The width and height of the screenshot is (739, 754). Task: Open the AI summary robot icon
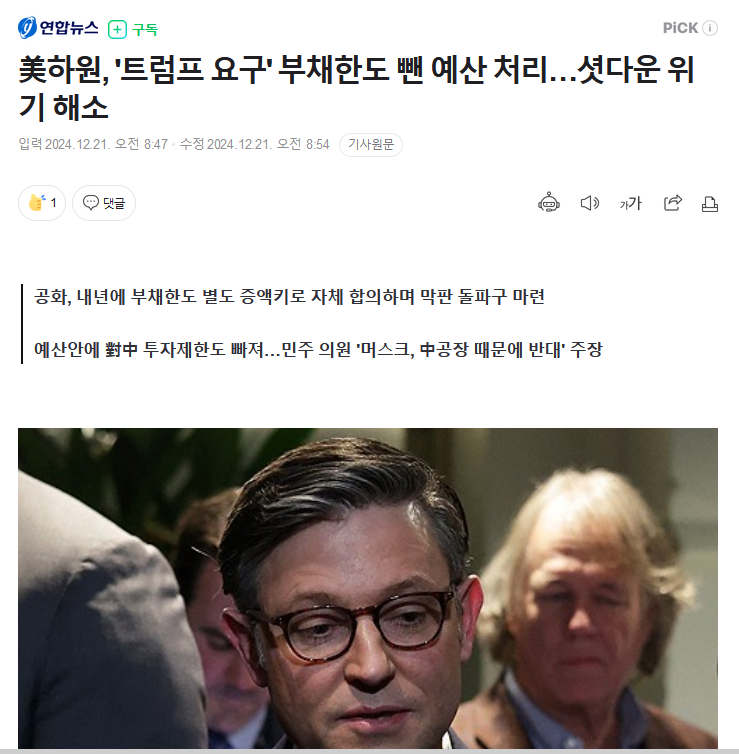(x=549, y=202)
